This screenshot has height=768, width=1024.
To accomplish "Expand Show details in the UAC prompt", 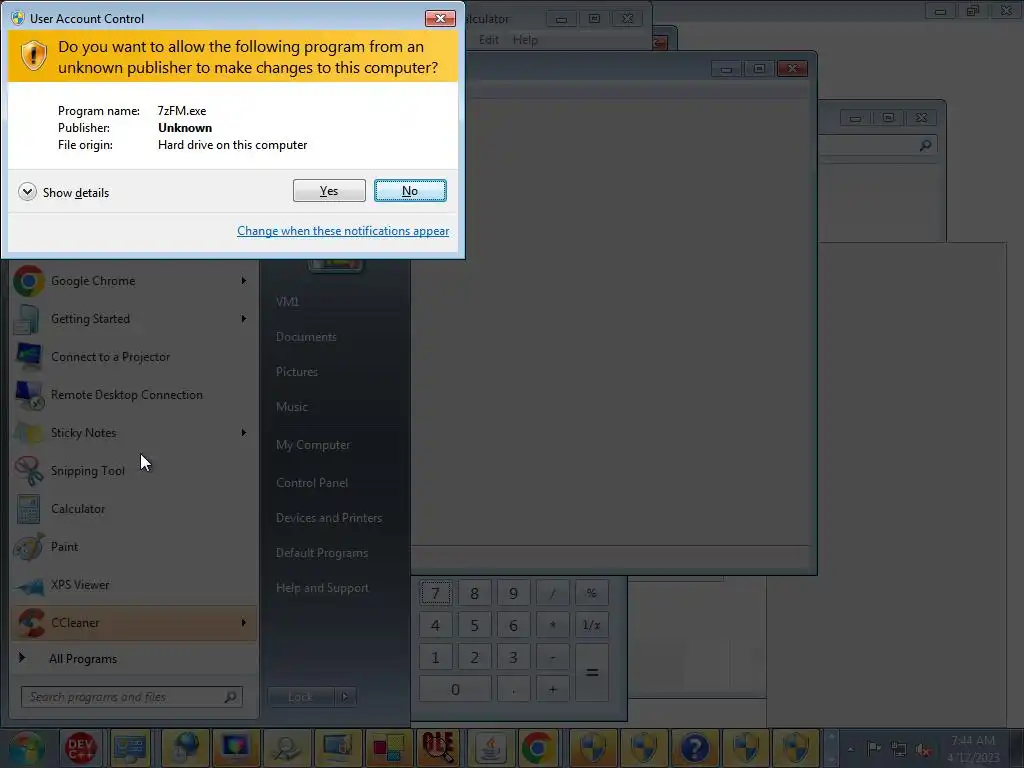I will tap(64, 192).
